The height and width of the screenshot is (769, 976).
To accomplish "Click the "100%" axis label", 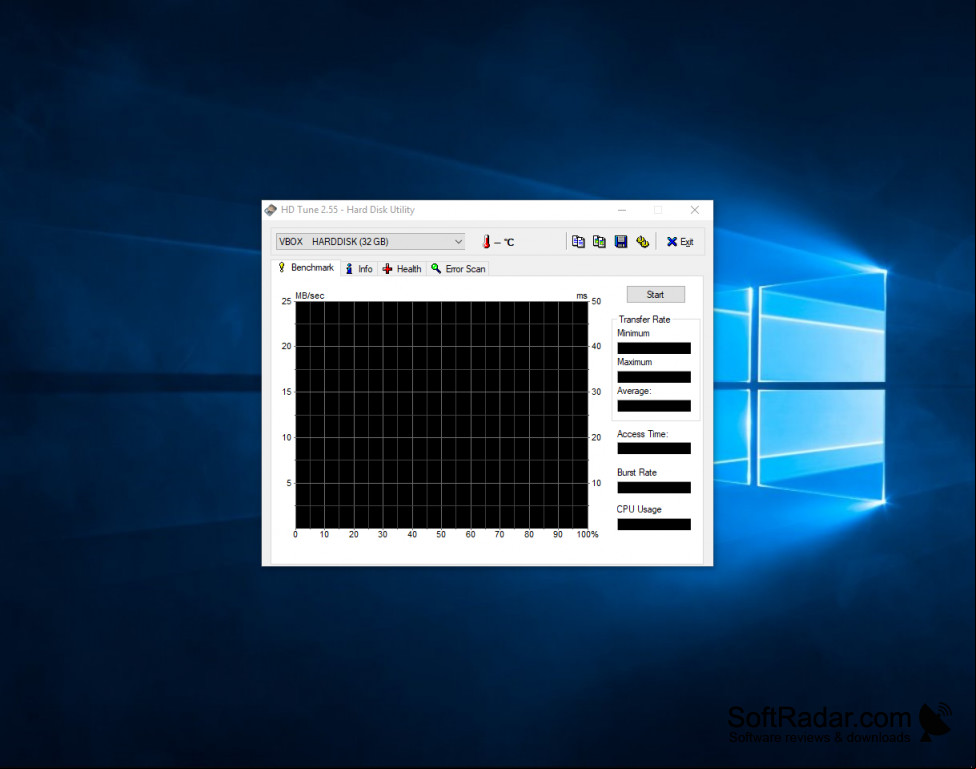I will 587,534.
